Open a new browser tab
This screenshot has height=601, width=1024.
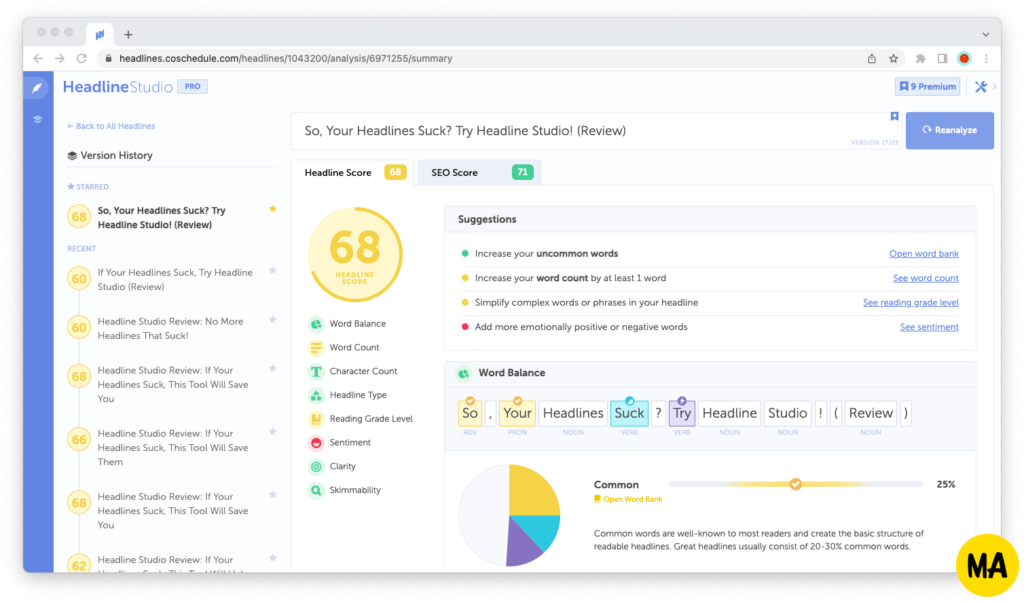point(128,34)
